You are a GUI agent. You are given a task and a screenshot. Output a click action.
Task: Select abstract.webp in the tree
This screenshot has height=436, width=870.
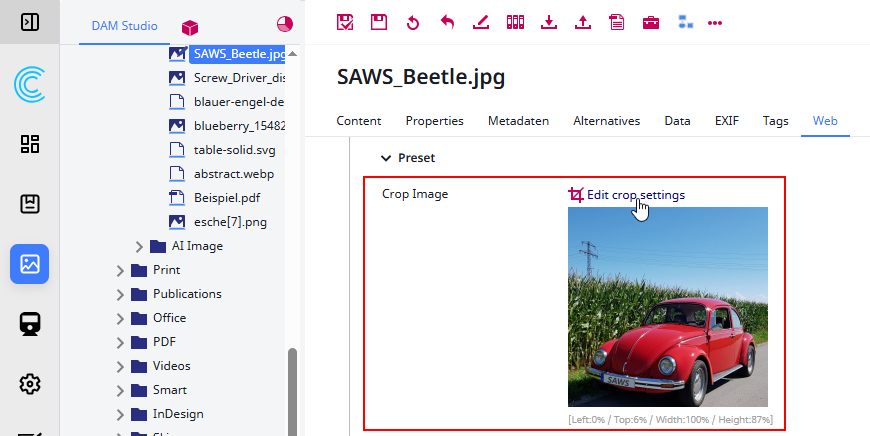234,174
